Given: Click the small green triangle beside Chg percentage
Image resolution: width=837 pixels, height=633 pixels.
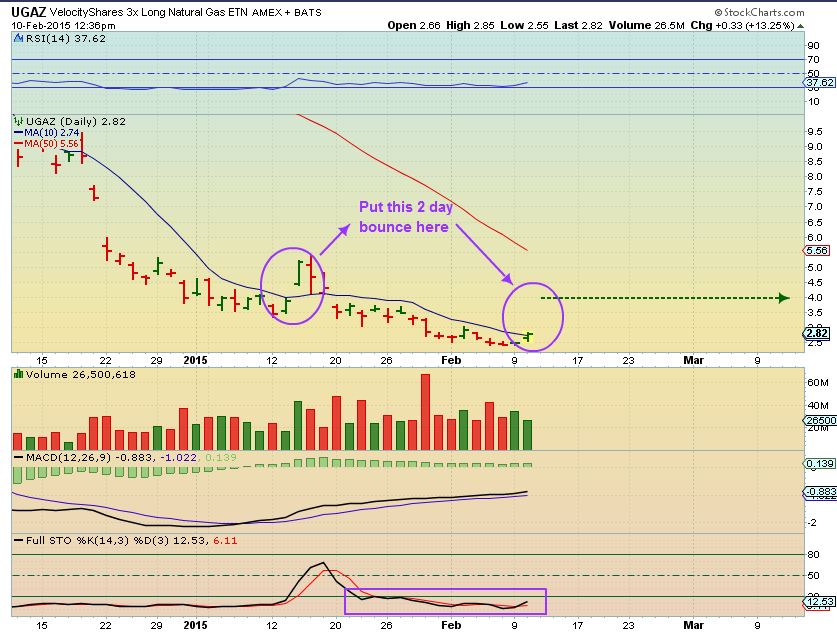Looking at the screenshot, I should (800, 26).
